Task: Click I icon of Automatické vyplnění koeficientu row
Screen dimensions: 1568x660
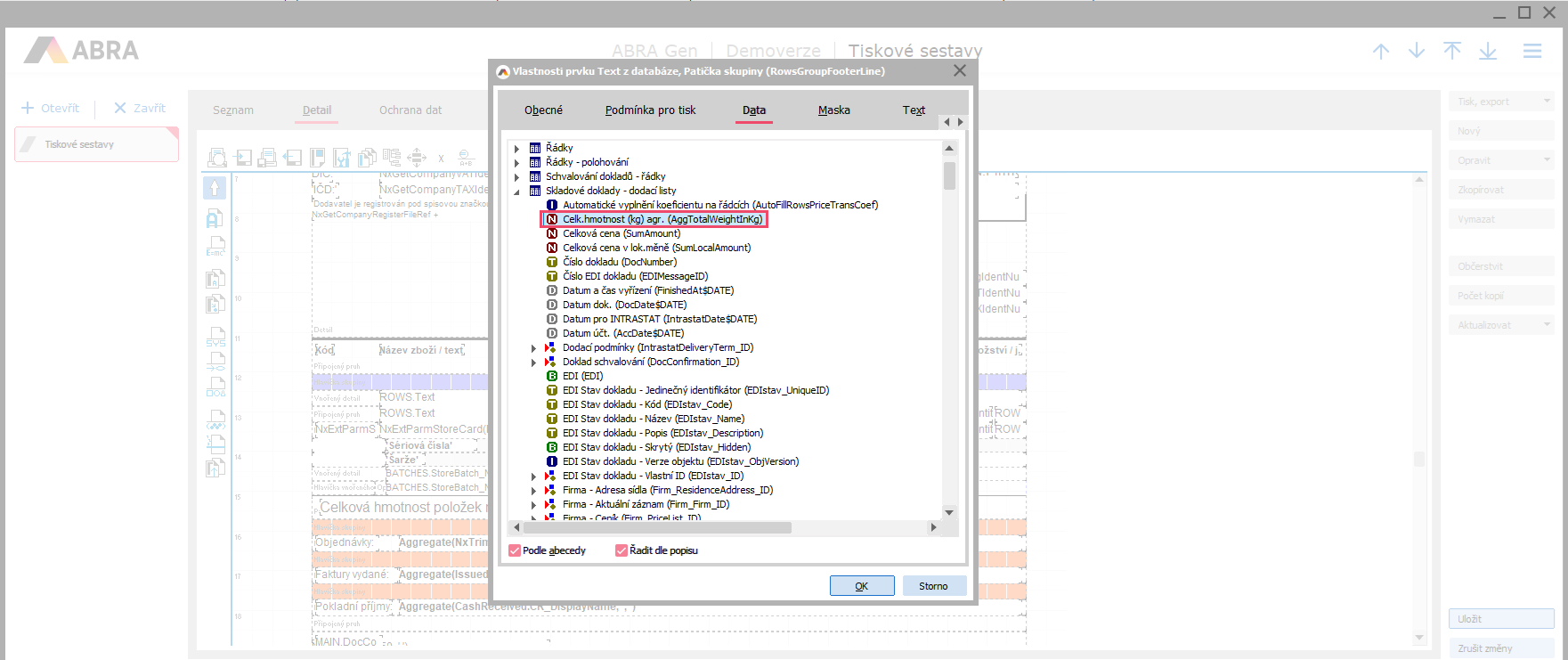Action: point(552,205)
